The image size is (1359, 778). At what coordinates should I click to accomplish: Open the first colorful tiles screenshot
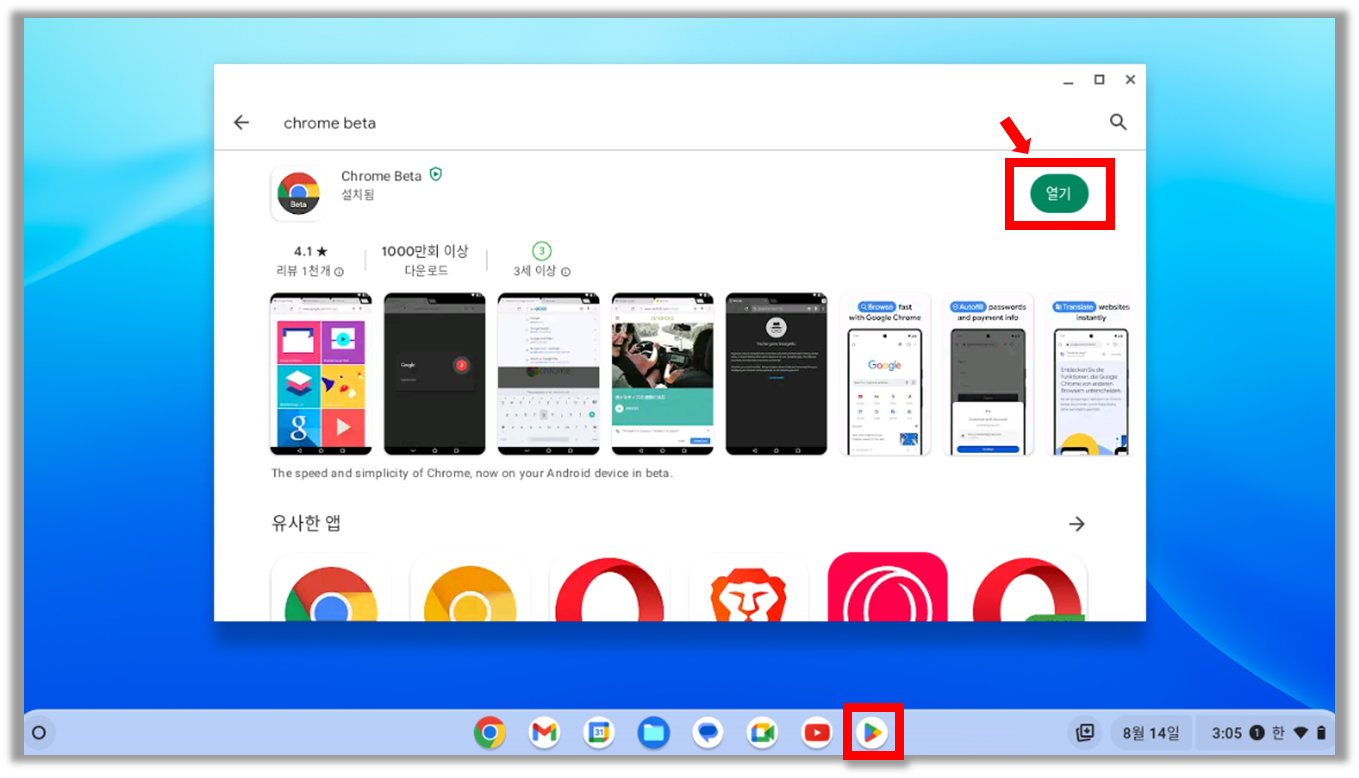click(321, 374)
